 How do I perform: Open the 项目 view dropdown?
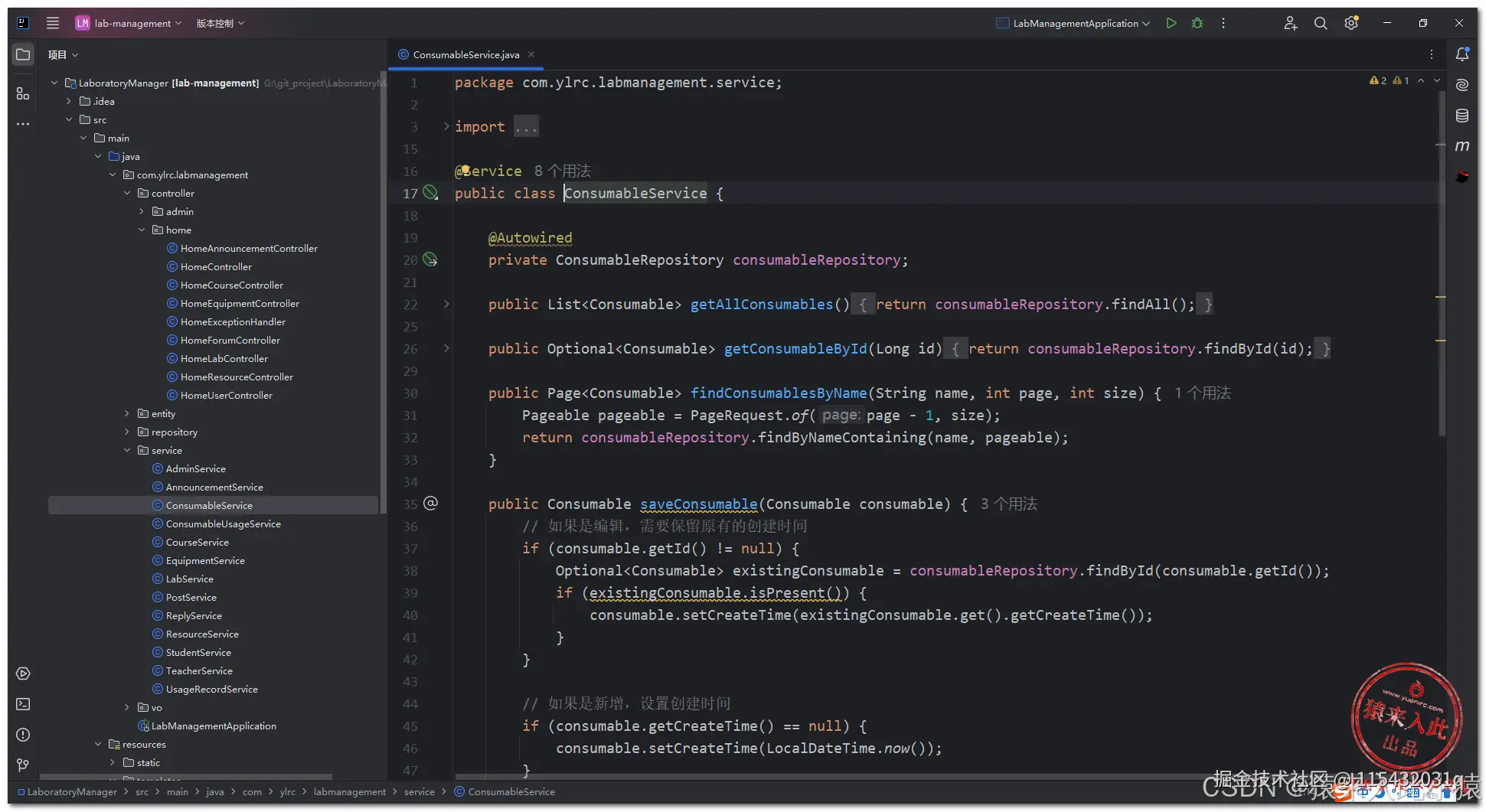(64, 54)
